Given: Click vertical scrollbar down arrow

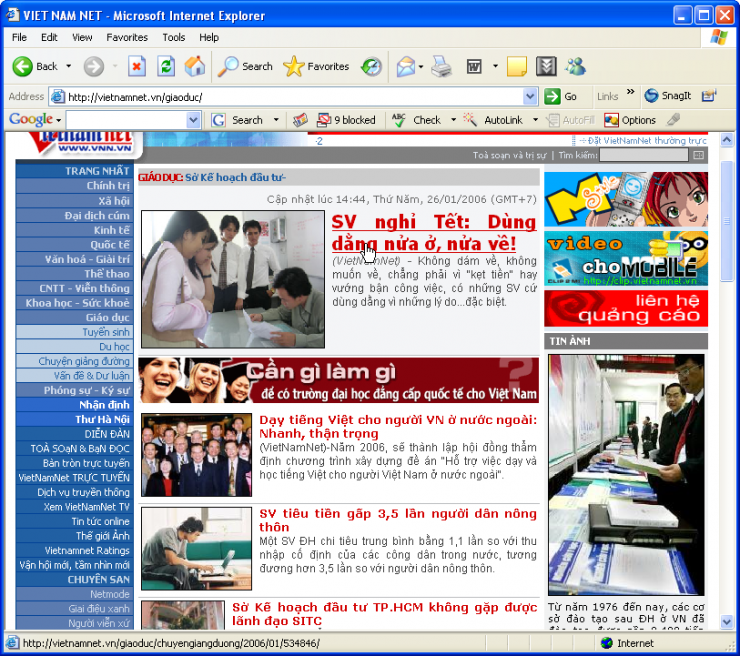Looking at the screenshot, I should (x=727, y=622).
